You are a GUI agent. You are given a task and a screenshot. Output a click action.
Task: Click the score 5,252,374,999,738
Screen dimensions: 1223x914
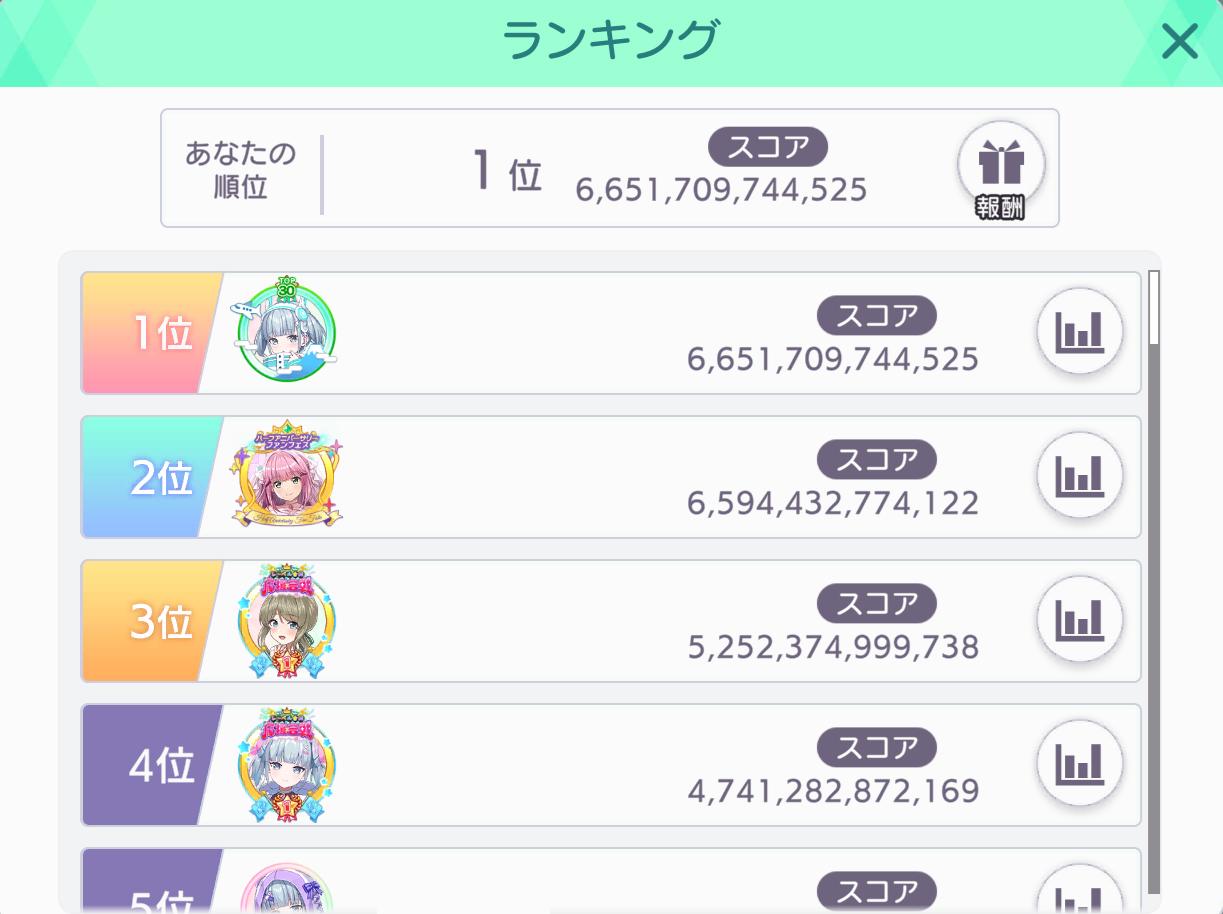pos(832,647)
